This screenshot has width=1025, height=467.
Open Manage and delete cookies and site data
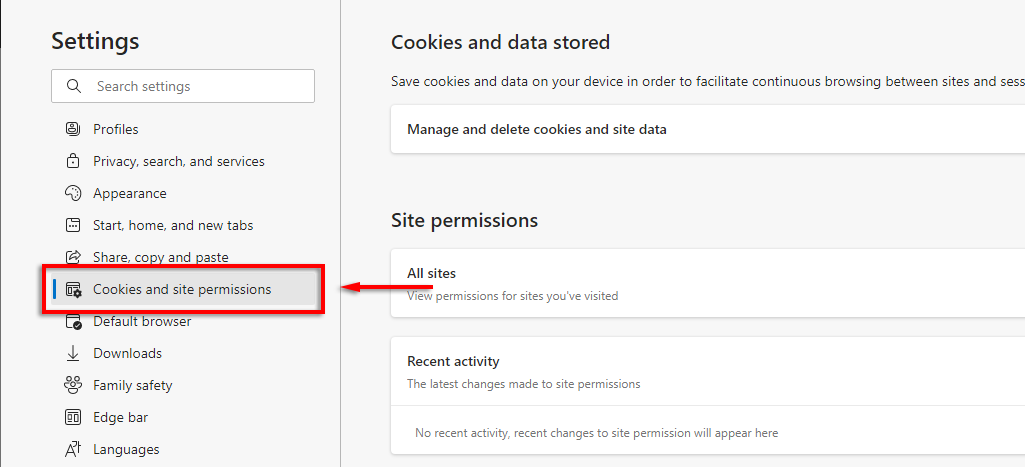[536, 129]
